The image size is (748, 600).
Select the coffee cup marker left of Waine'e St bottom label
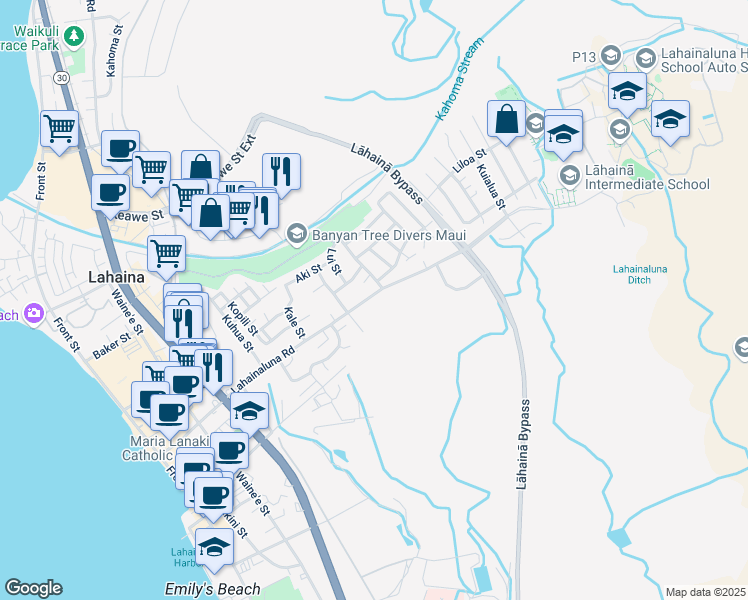[214, 496]
